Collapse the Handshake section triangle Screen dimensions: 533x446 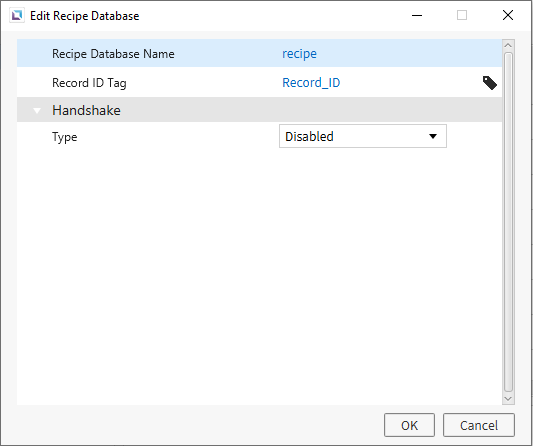point(37,110)
